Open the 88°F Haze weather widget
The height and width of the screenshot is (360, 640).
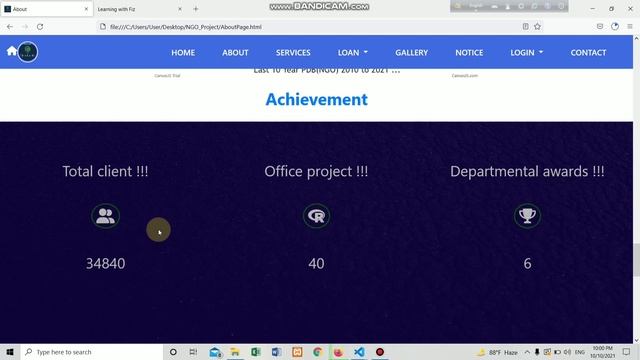click(x=498, y=352)
